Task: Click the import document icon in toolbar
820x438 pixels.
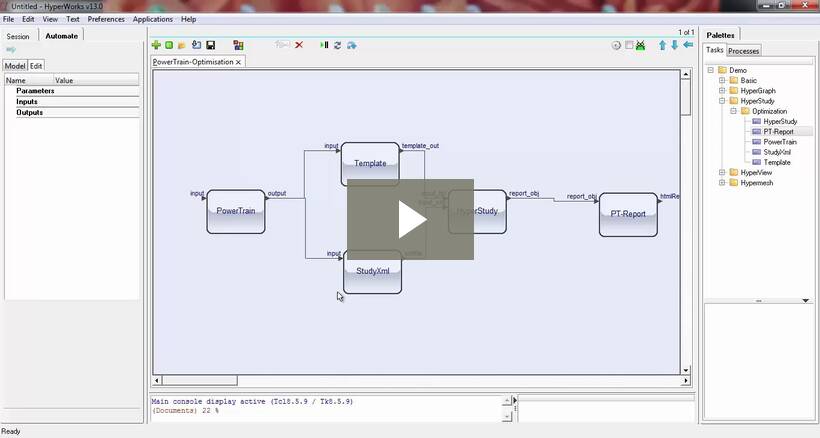Action: pos(197,45)
